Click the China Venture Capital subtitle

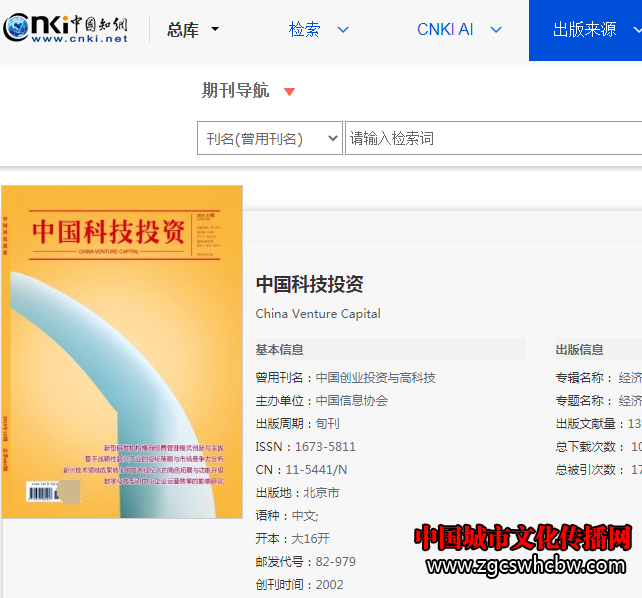click(x=318, y=314)
